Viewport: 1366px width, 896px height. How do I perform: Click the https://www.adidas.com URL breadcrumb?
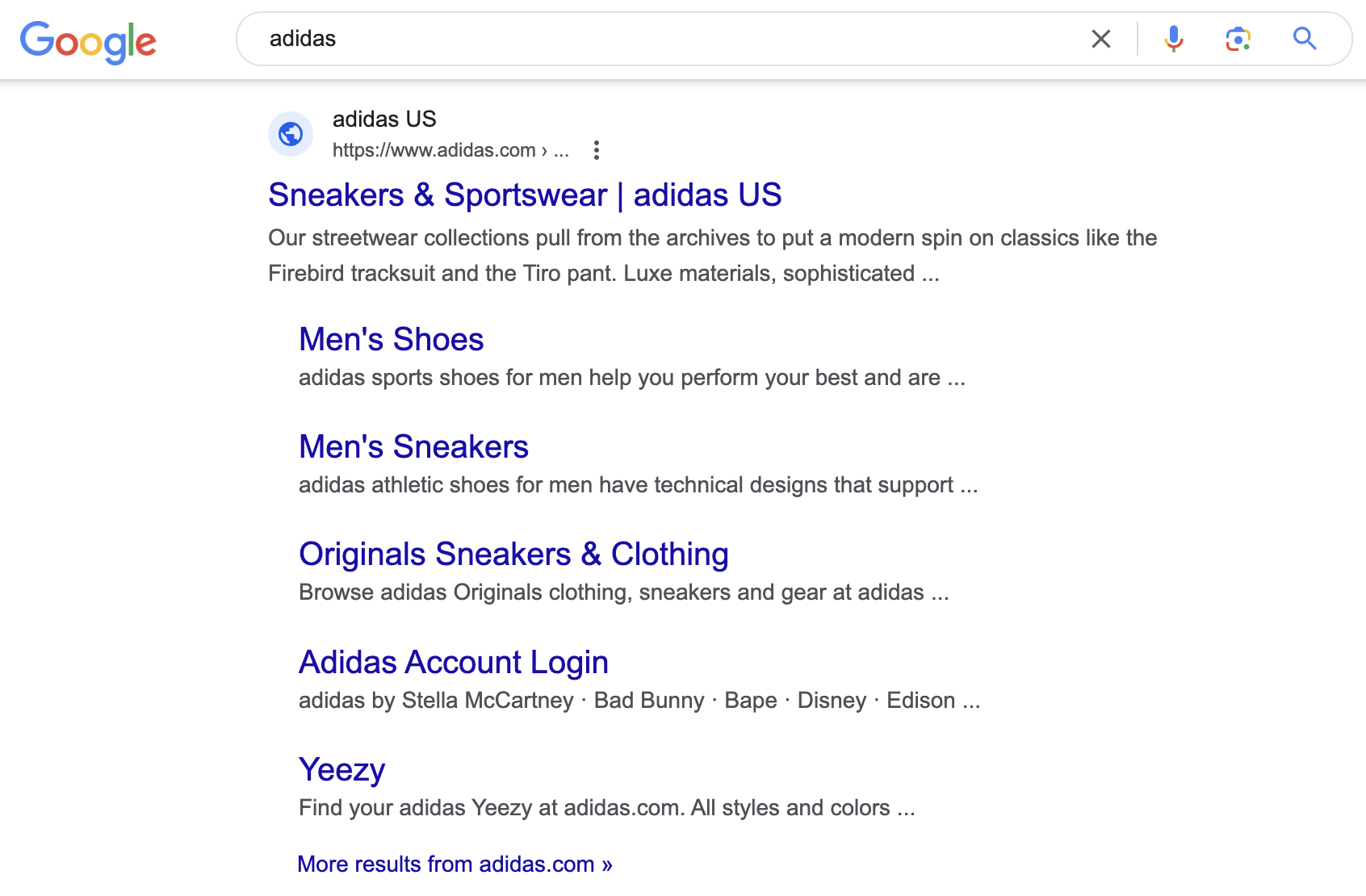(434, 150)
